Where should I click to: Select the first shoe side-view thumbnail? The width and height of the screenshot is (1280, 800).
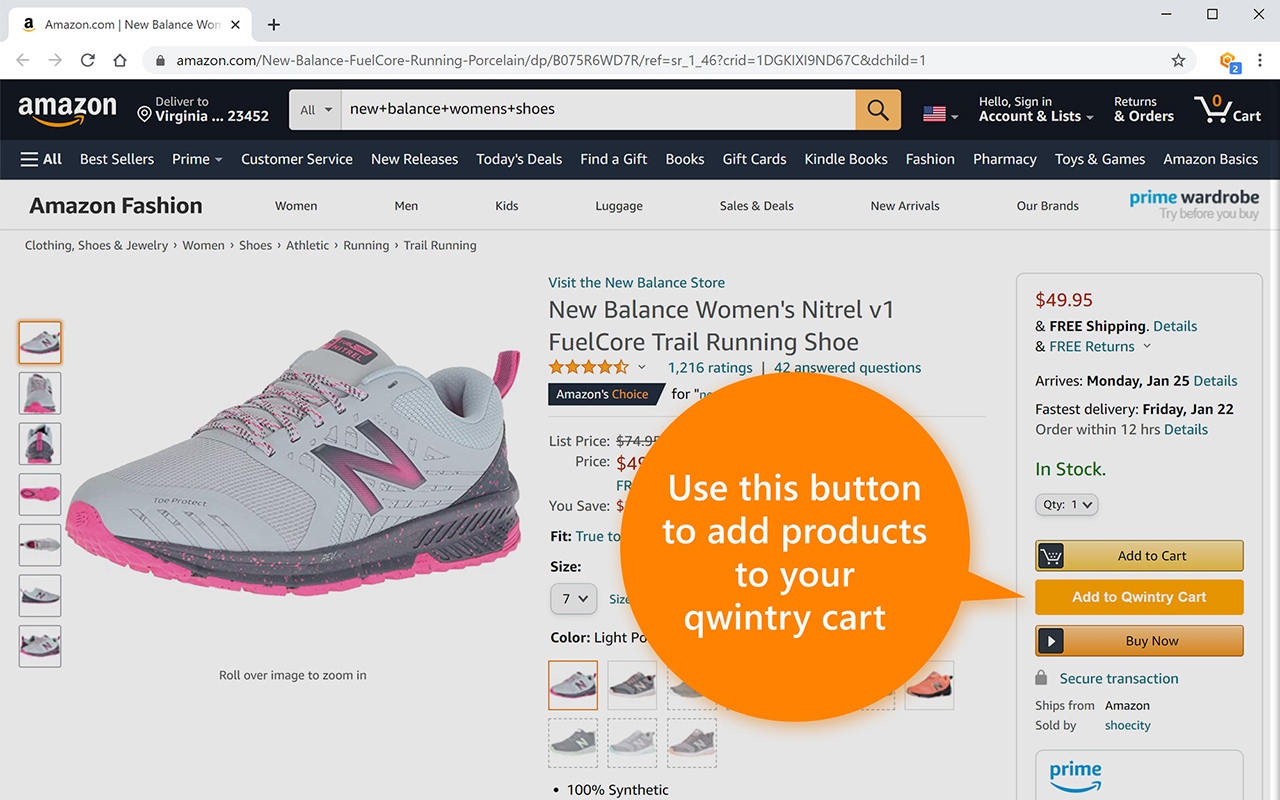(40, 342)
